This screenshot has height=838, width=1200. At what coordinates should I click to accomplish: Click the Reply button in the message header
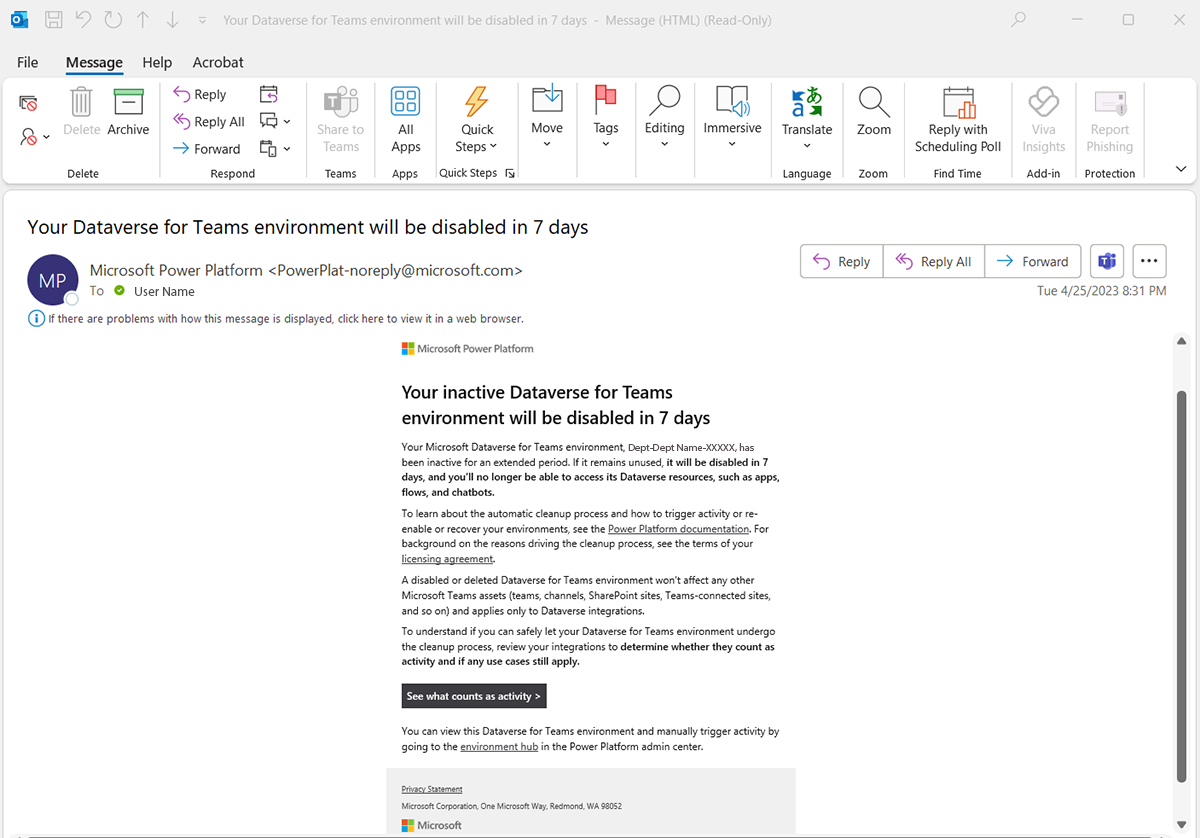tap(841, 261)
